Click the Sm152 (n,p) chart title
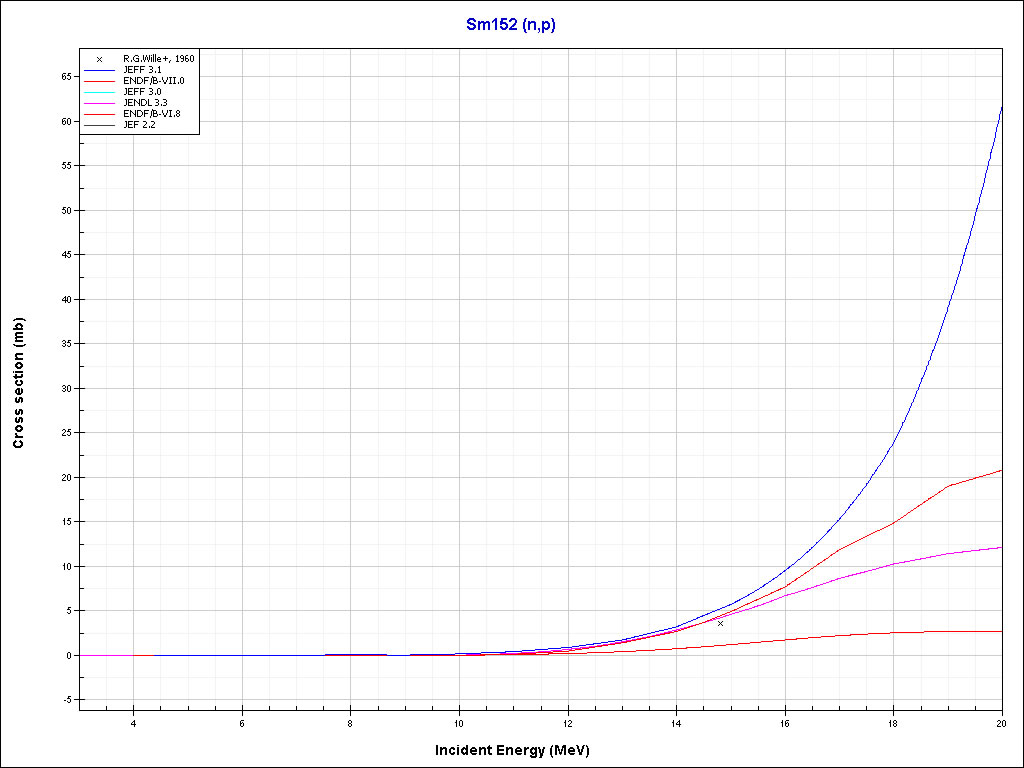The width and height of the screenshot is (1024, 768). coord(511,25)
